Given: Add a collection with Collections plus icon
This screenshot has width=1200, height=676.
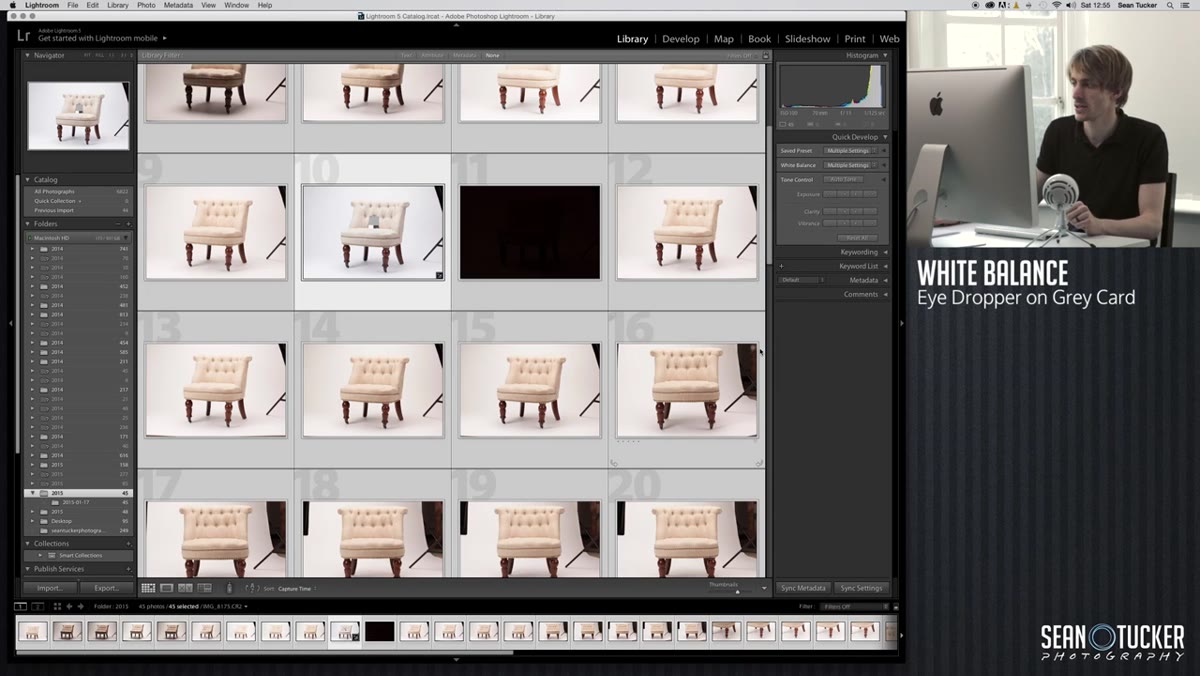Looking at the screenshot, I should pos(128,543).
